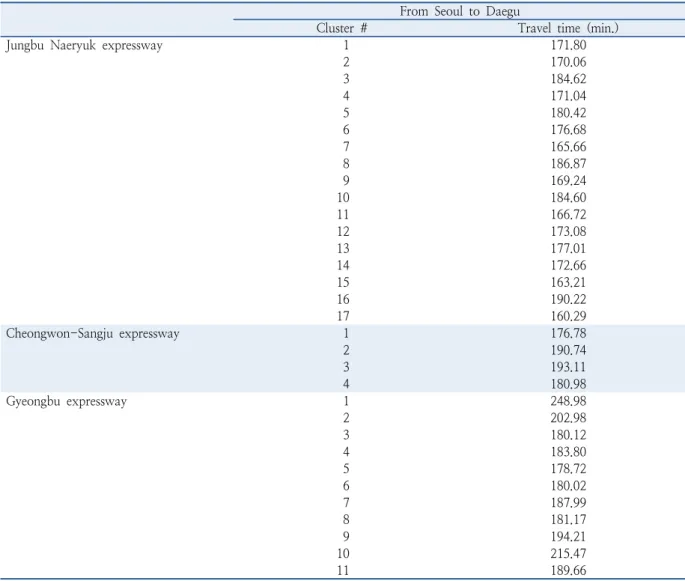The image size is (685, 581).
Task: Click the travel time value 183.80
Action: 568,452
